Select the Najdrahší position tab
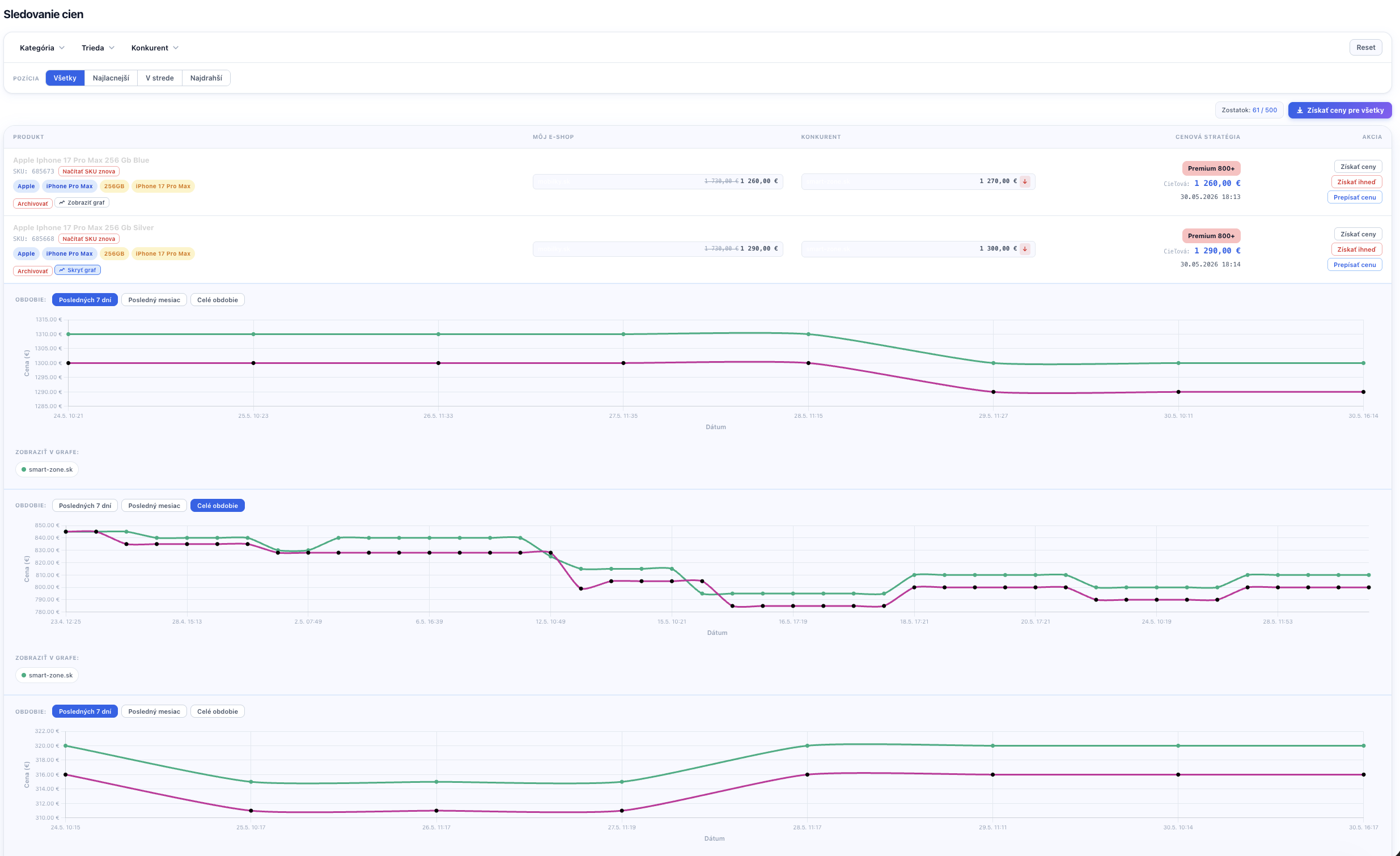 coord(206,78)
